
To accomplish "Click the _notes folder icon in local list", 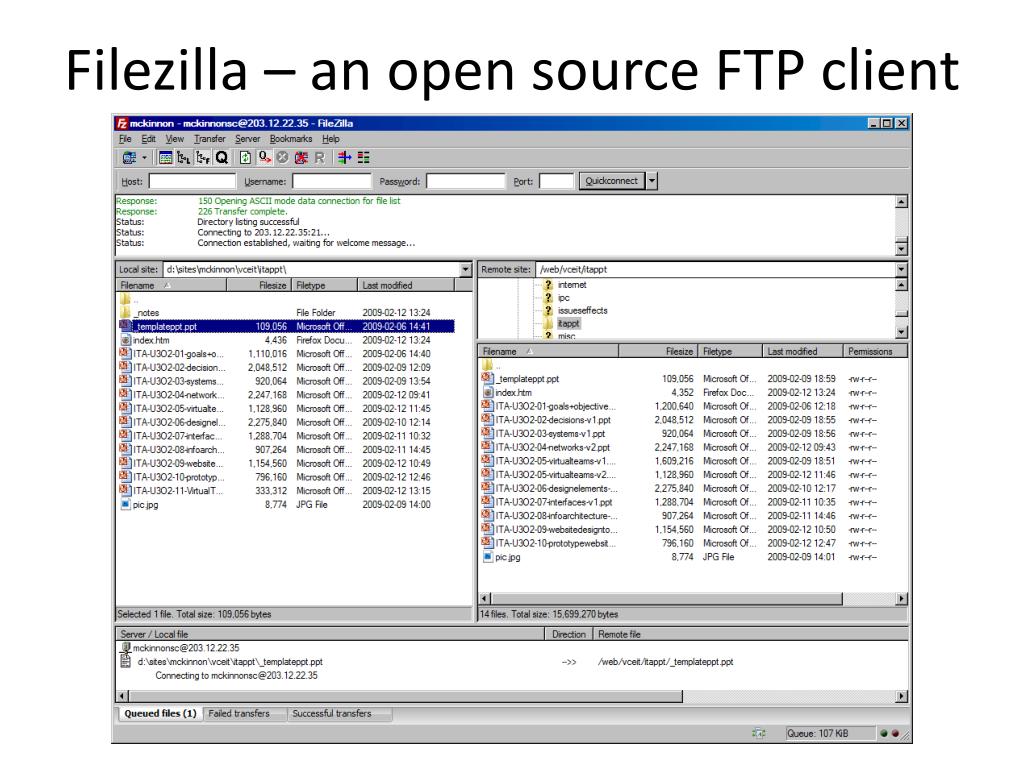I will pyautogui.click(x=125, y=312).
